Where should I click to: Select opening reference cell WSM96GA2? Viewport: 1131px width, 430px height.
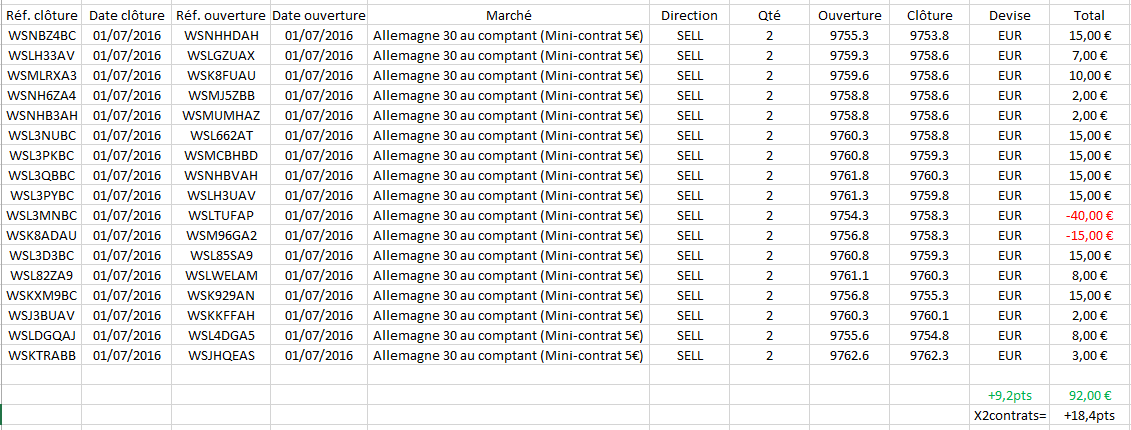point(220,235)
